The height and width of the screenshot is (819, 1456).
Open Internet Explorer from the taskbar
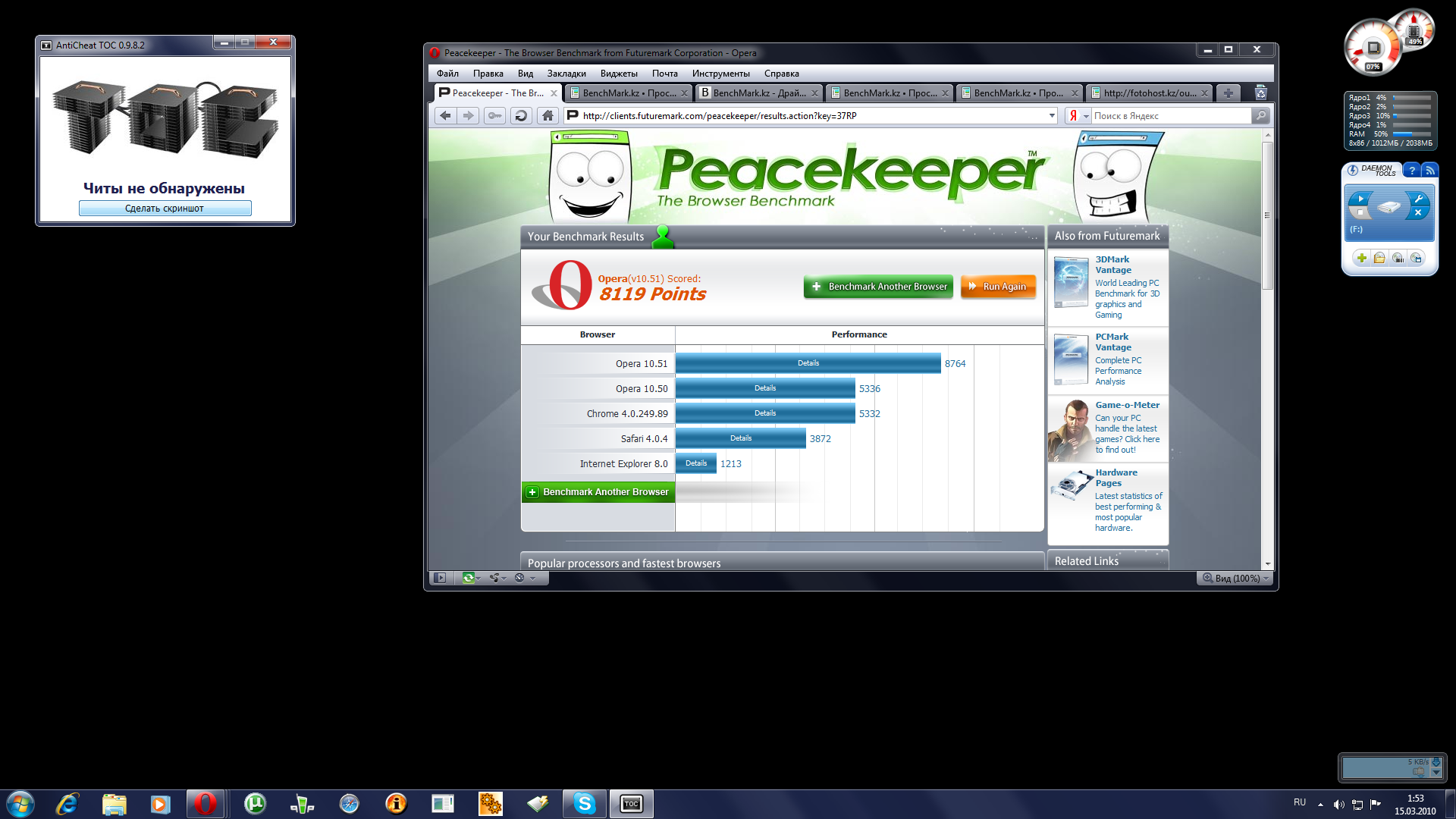67,804
